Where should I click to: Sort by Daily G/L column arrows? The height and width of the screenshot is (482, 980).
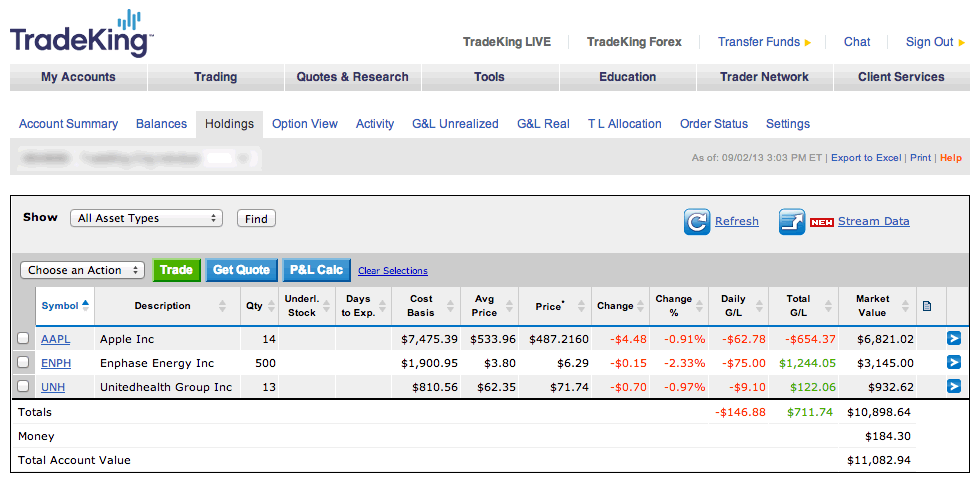(759, 306)
